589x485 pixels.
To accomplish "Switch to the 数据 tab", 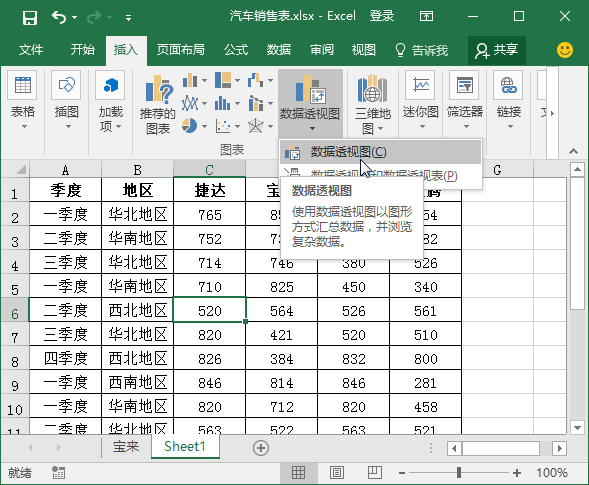I will click(279, 50).
